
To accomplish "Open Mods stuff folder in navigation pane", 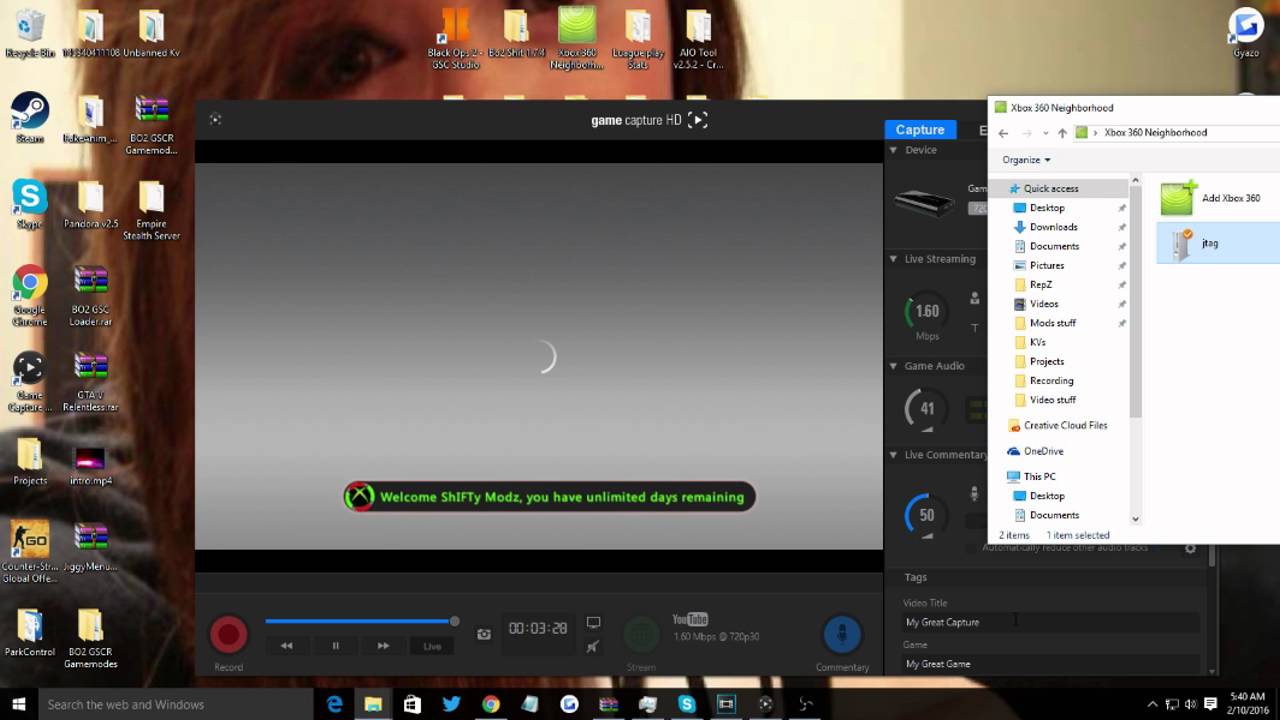I will coord(1052,323).
